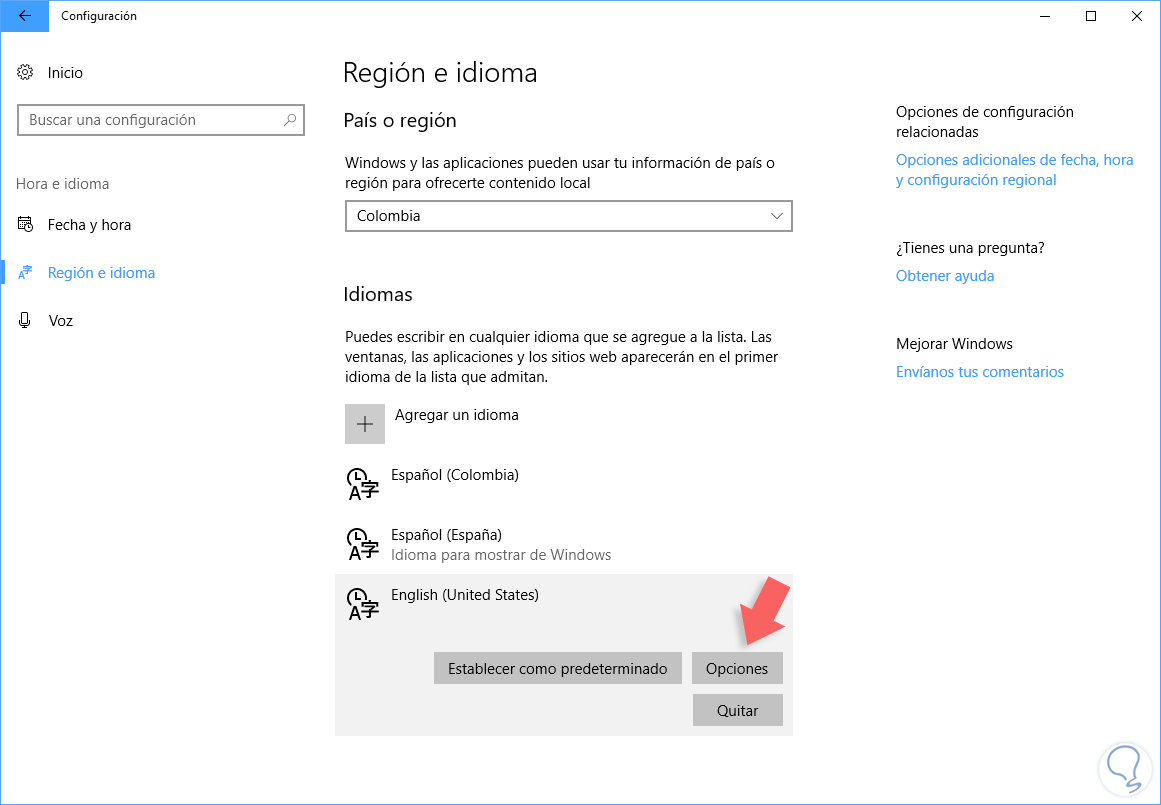Click the Español (España) language icon
Image resolution: width=1161 pixels, height=805 pixels.
363,544
